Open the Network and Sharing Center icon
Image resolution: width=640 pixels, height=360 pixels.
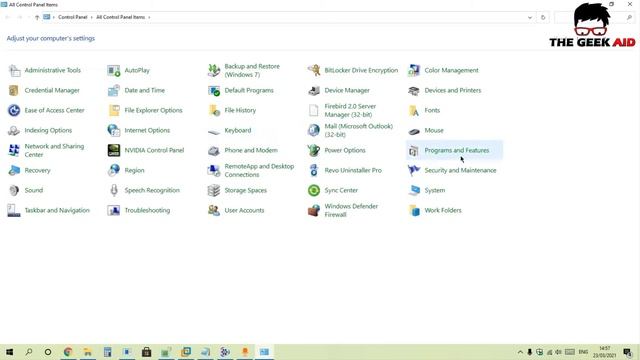(14, 150)
